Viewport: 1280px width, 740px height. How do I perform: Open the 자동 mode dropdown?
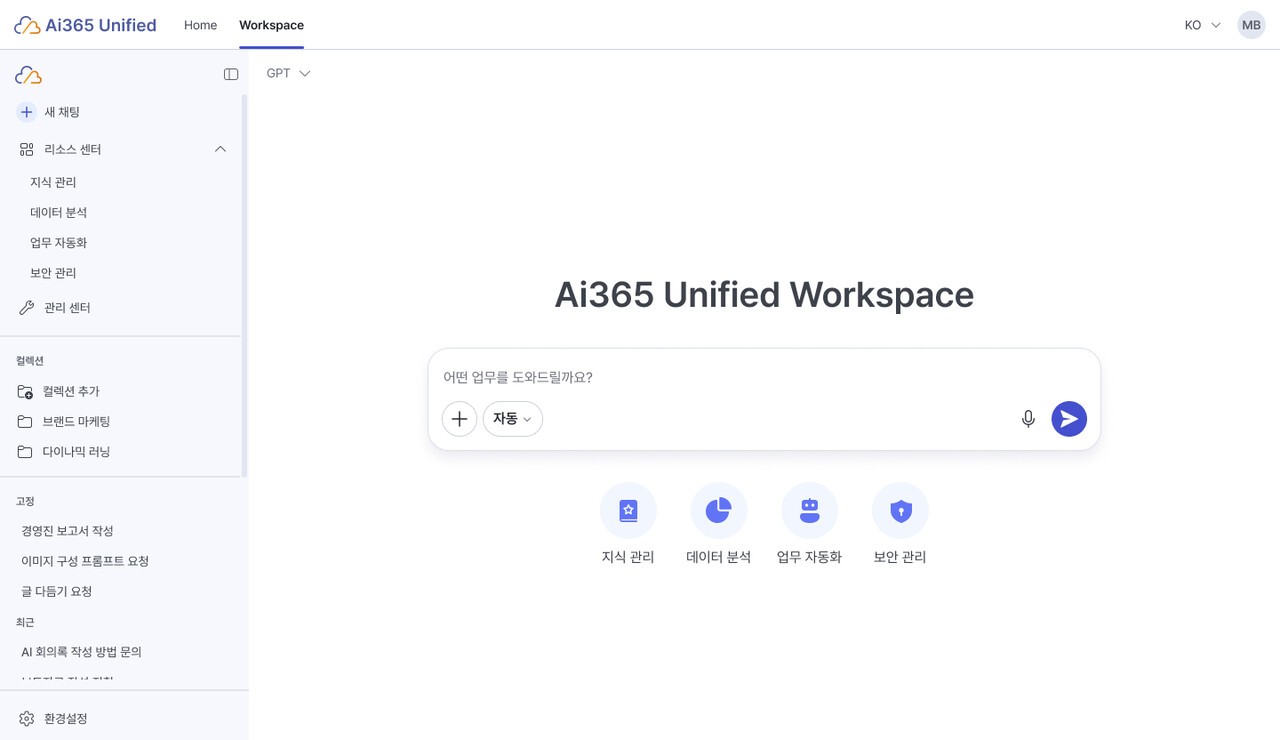(x=513, y=419)
